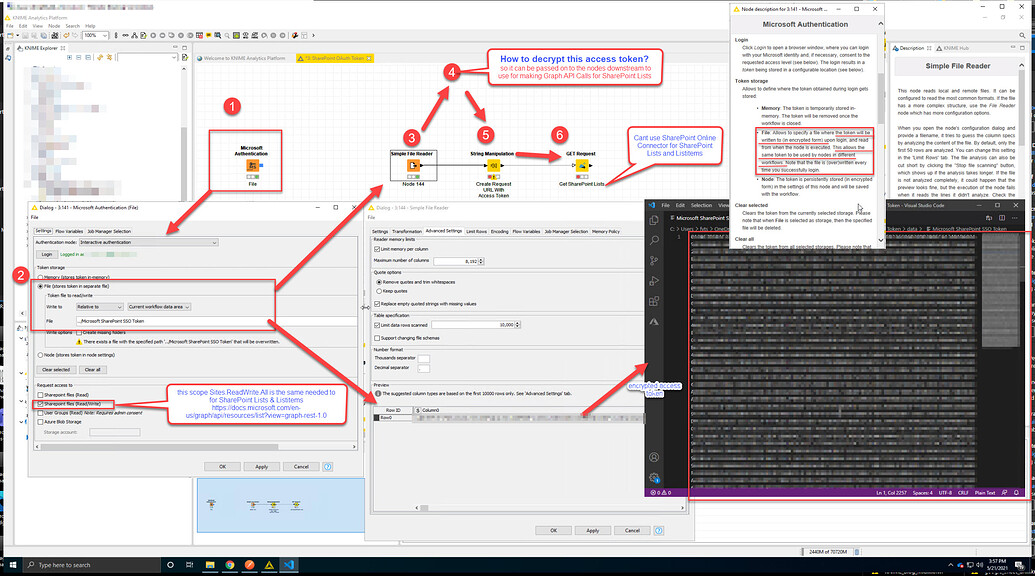Enable the Azure Blob Storage checkbox
Screen dimensions: 1035x576
40,422
